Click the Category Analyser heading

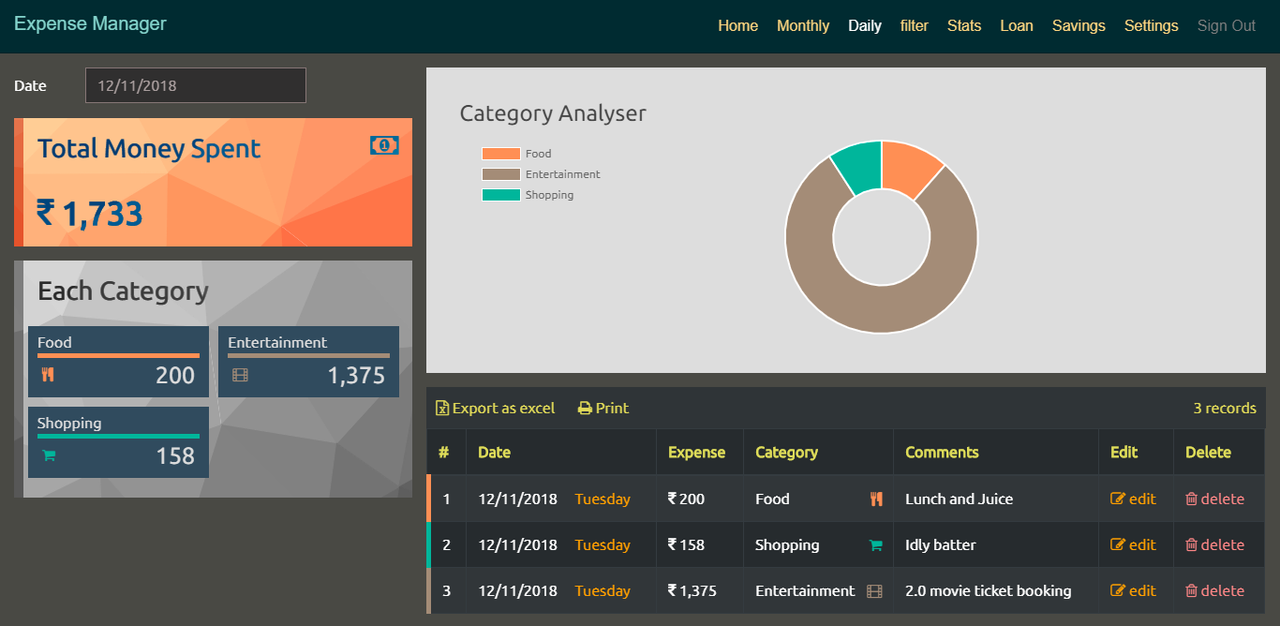[553, 114]
